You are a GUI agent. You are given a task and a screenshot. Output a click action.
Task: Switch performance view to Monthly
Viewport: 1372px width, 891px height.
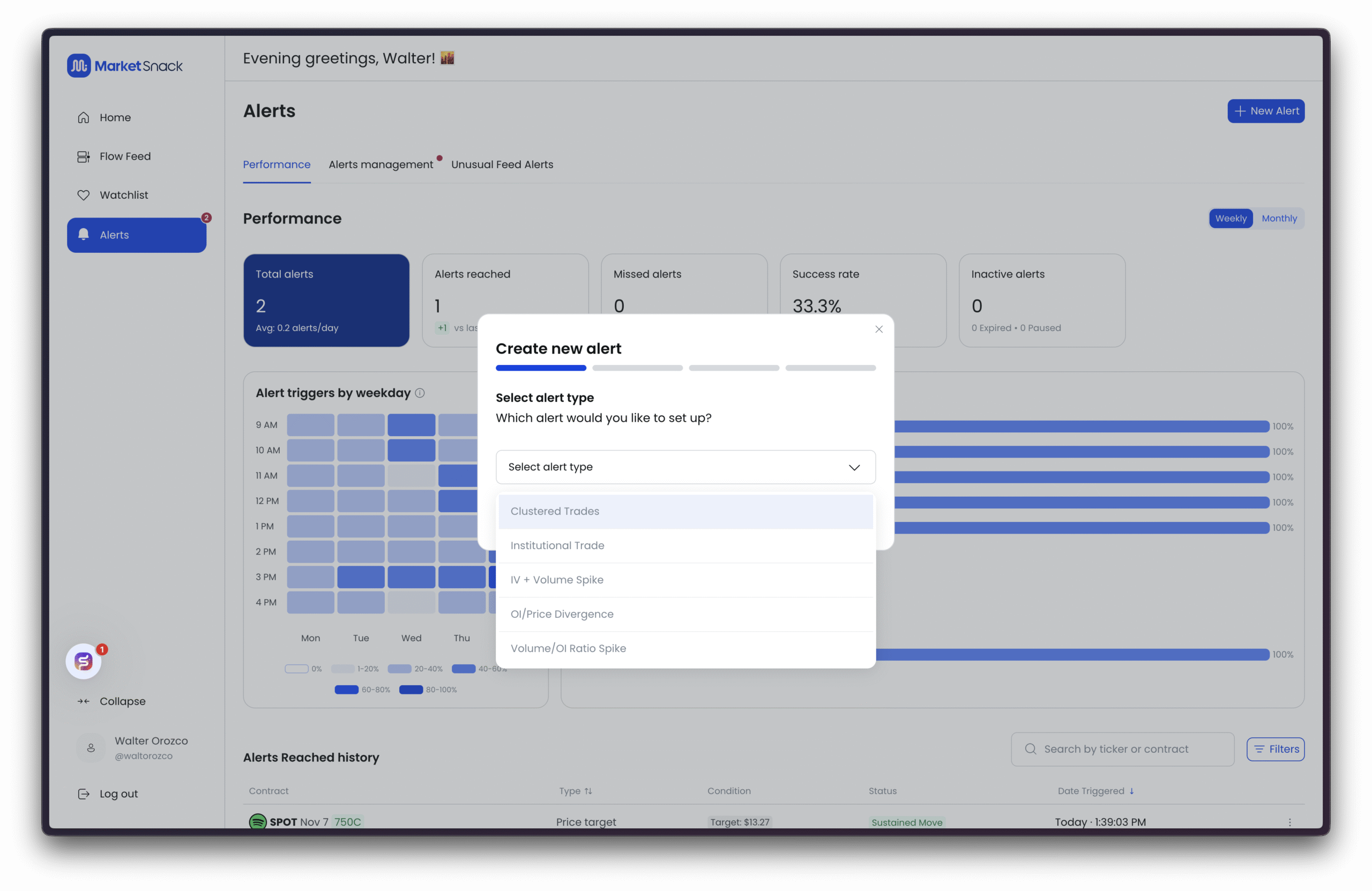click(x=1279, y=219)
